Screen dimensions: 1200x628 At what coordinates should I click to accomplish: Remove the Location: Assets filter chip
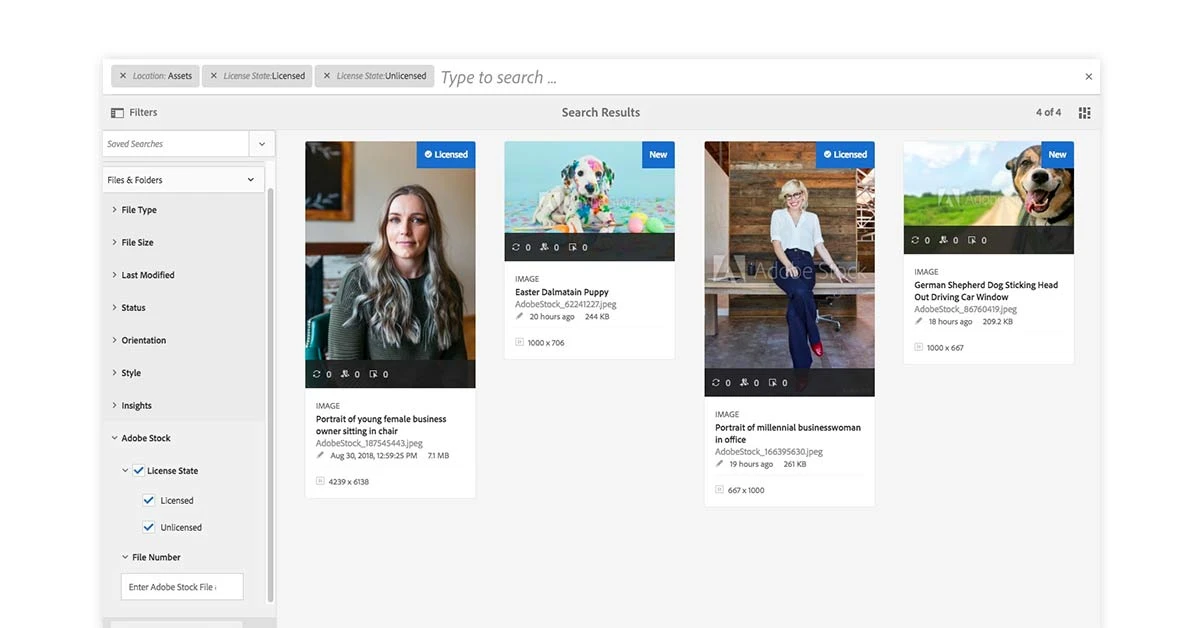click(121, 75)
